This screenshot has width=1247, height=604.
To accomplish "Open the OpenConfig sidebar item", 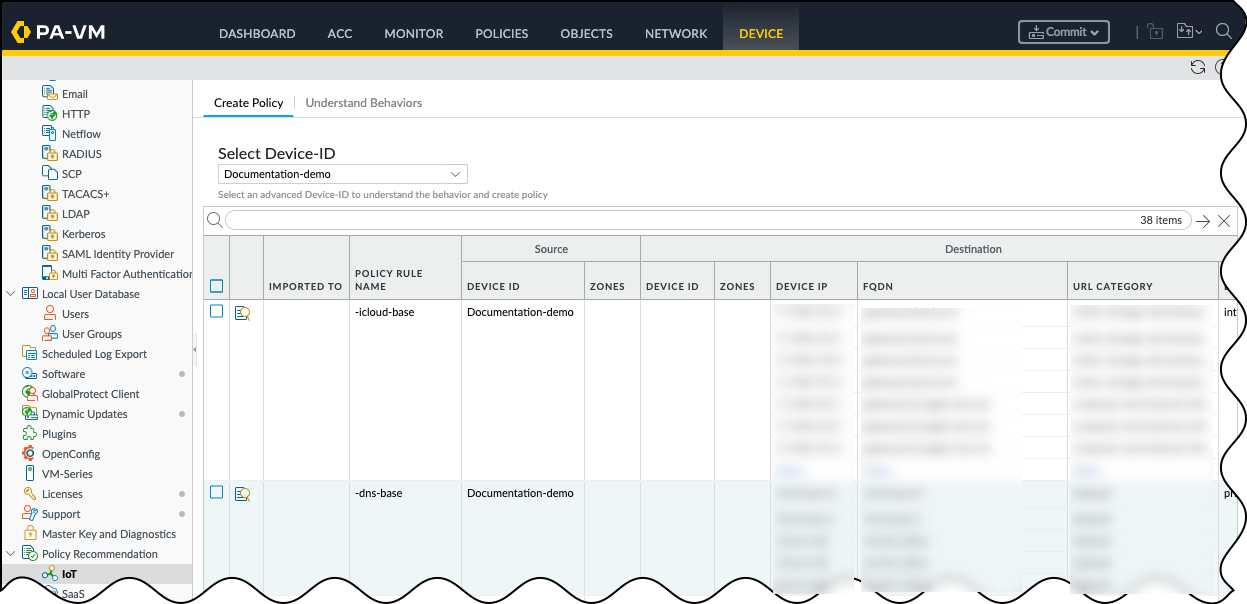I will [x=69, y=454].
